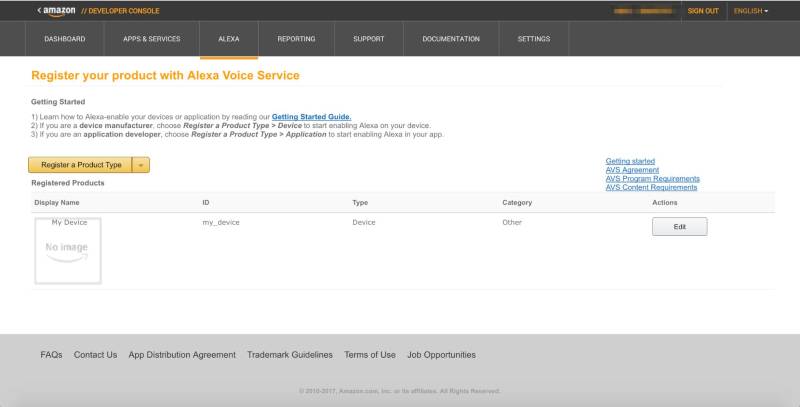Screen dimensions: 800x407
Task: Open the Settings tab
Action: [x=534, y=39]
